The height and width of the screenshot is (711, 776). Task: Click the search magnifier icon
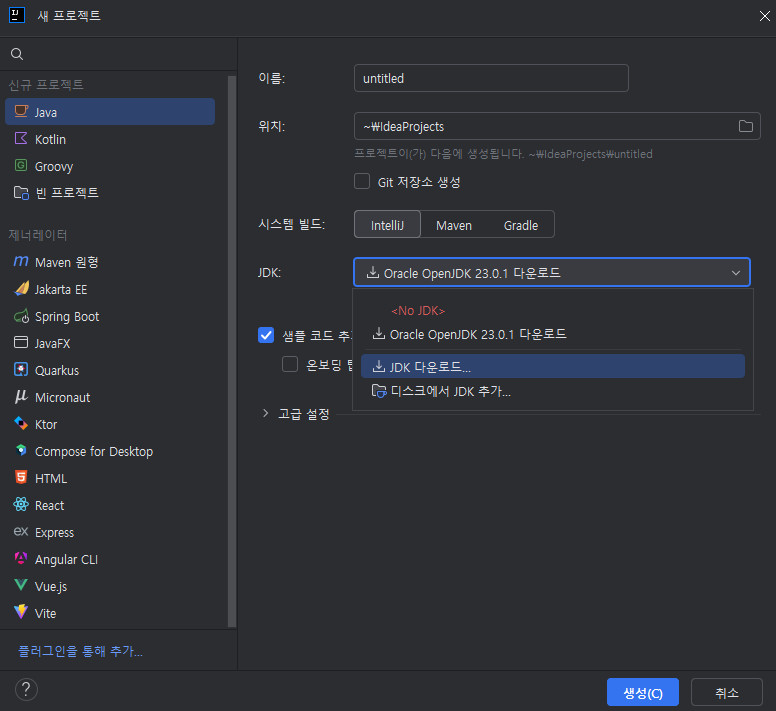point(17,54)
